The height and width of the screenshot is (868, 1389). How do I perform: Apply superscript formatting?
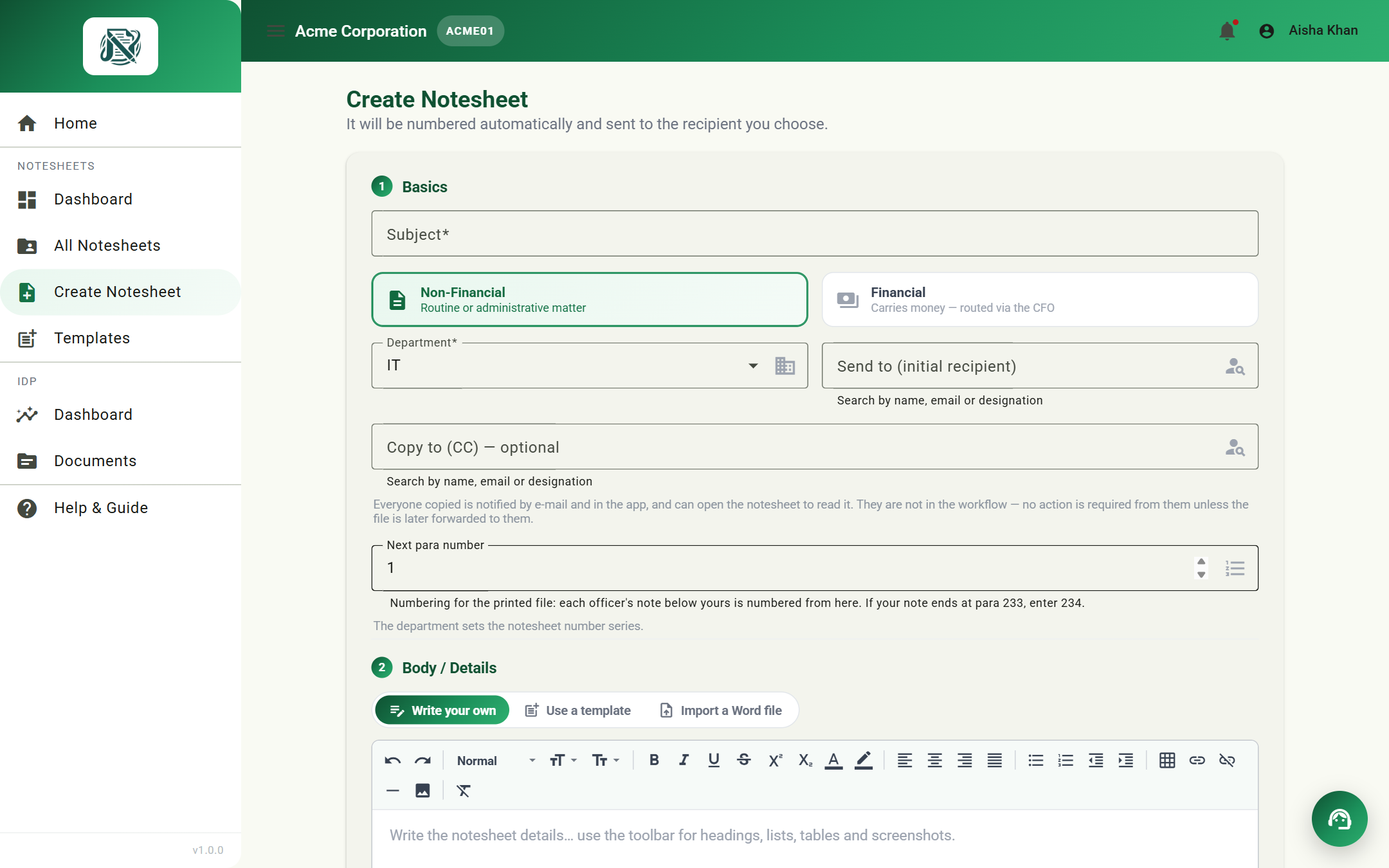775,760
